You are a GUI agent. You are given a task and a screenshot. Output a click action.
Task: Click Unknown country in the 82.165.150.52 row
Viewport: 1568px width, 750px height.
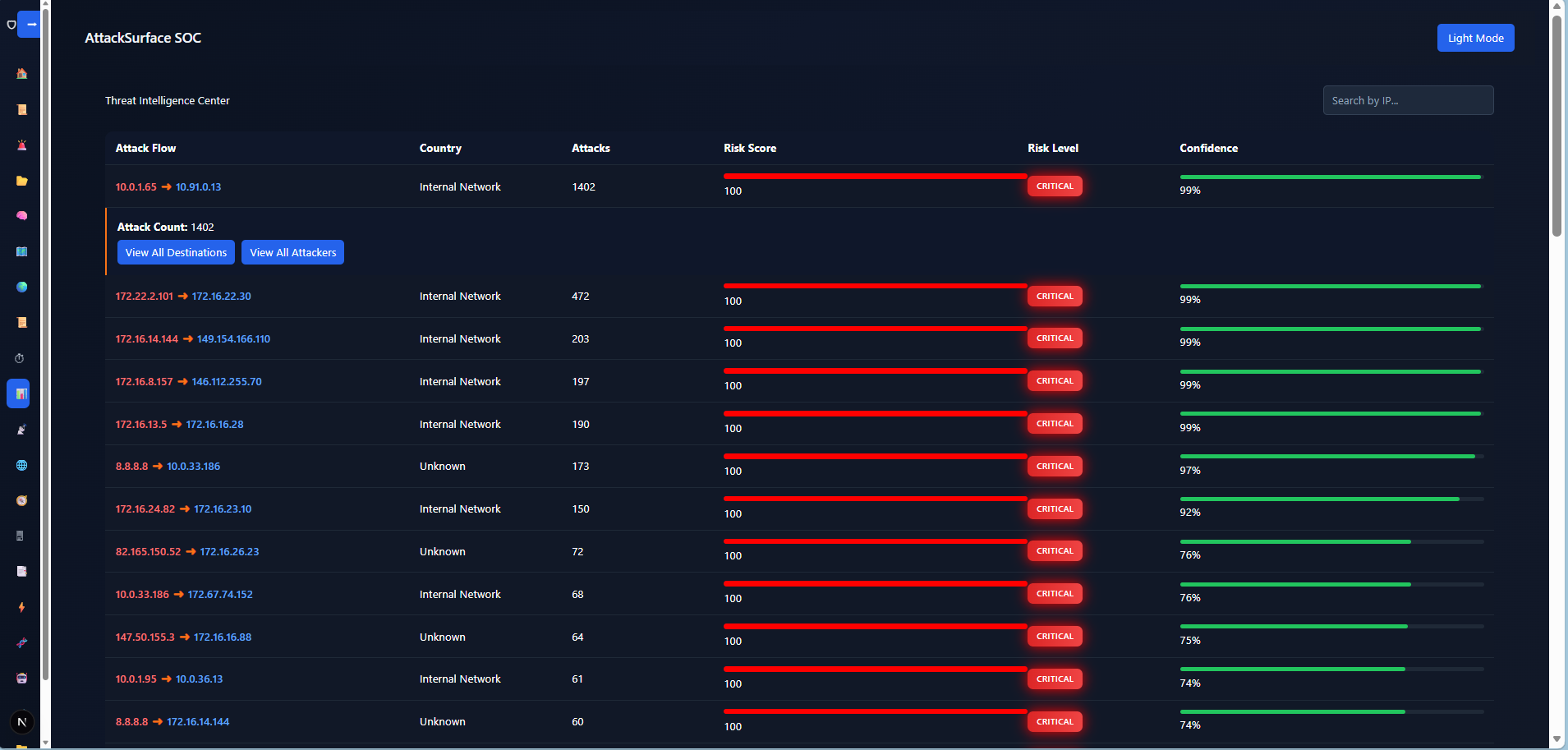point(442,552)
